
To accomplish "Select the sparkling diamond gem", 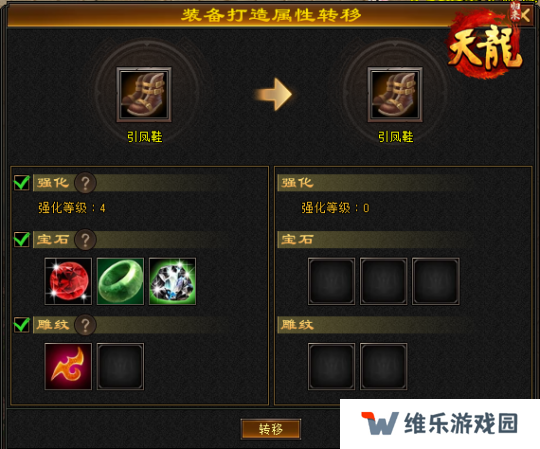I will point(173,281).
